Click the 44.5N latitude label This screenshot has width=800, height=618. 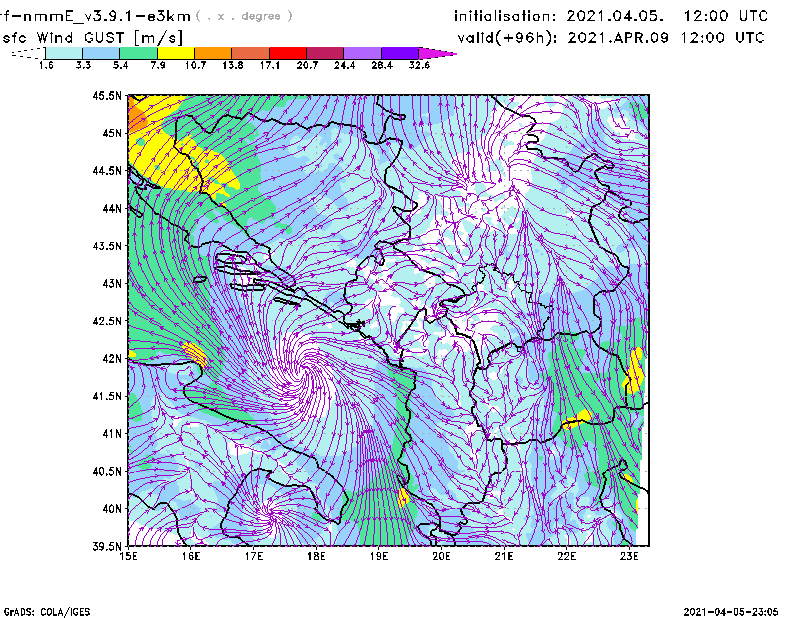(x=107, y=170)
